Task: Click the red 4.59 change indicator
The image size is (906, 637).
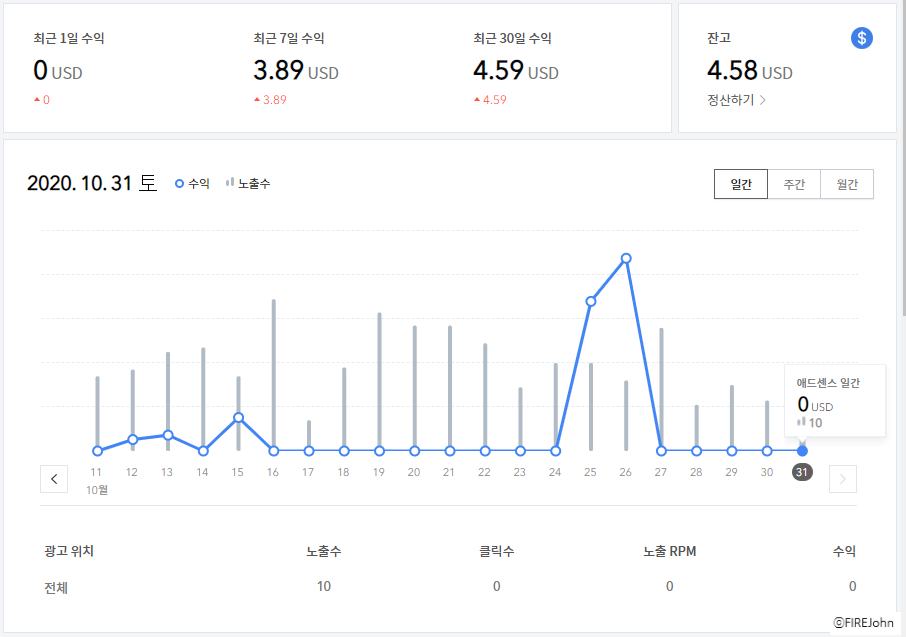Action: tap(490, 99)
